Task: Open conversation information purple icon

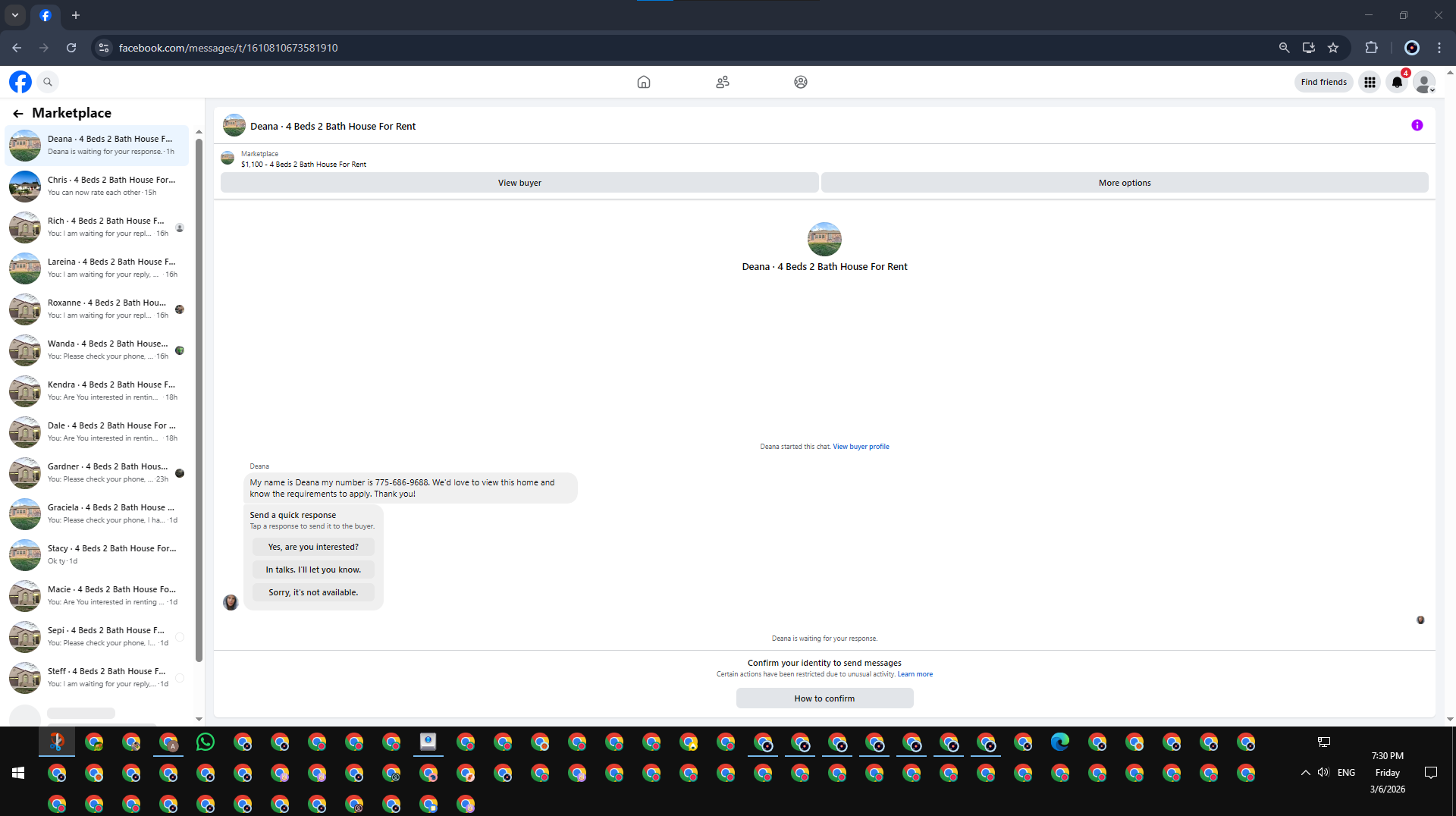Action: pyautogui.click(x=1417, y=125)
